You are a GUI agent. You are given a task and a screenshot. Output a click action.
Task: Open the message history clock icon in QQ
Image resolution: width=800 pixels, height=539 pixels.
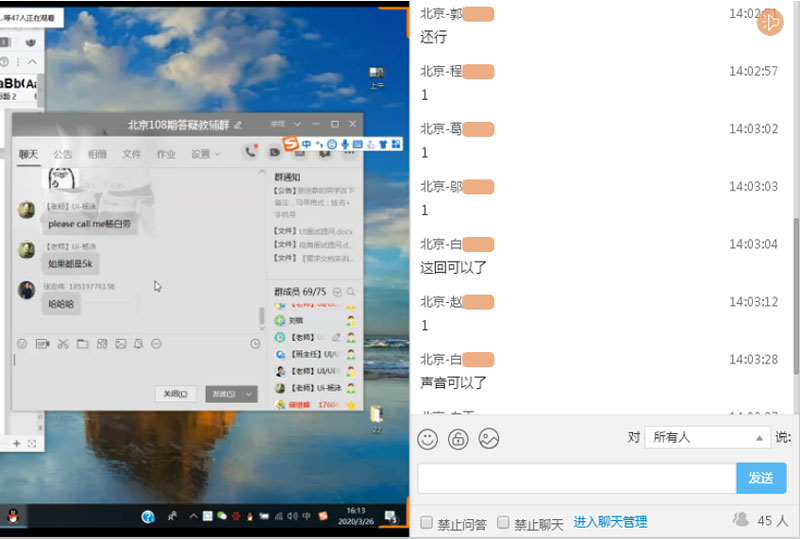point(255,344)
